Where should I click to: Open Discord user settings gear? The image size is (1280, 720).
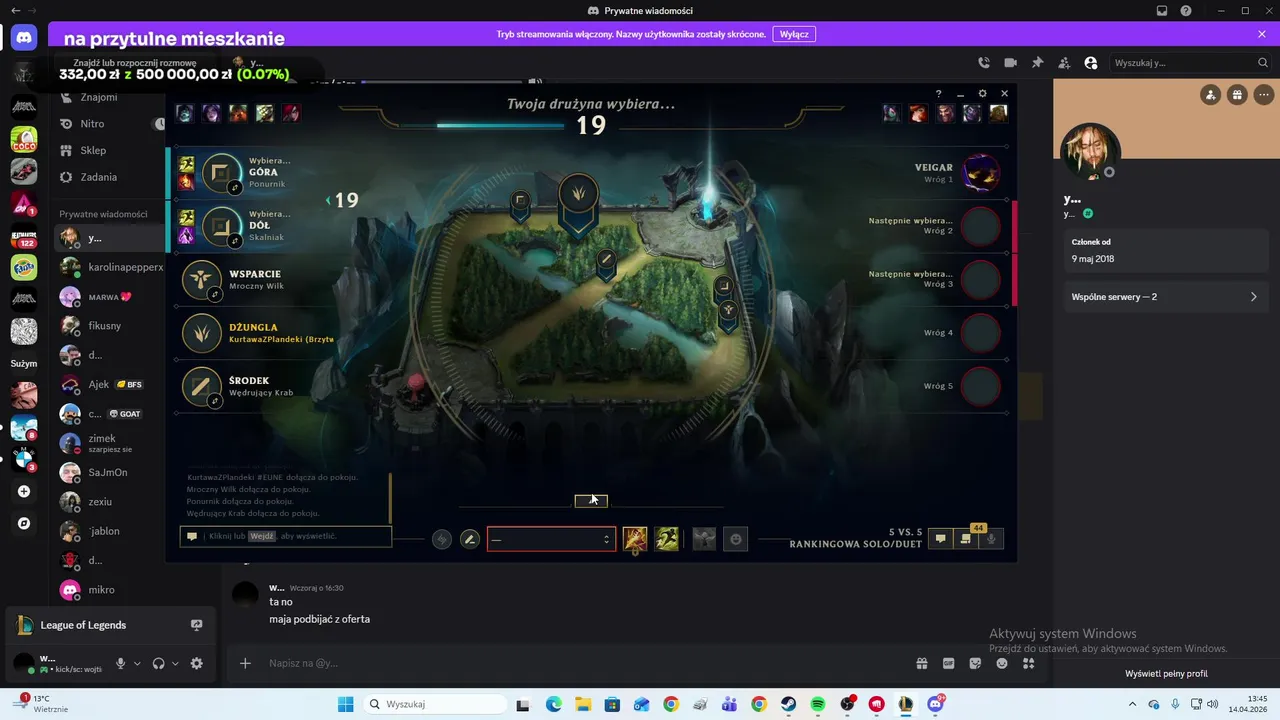pos(196,663)
